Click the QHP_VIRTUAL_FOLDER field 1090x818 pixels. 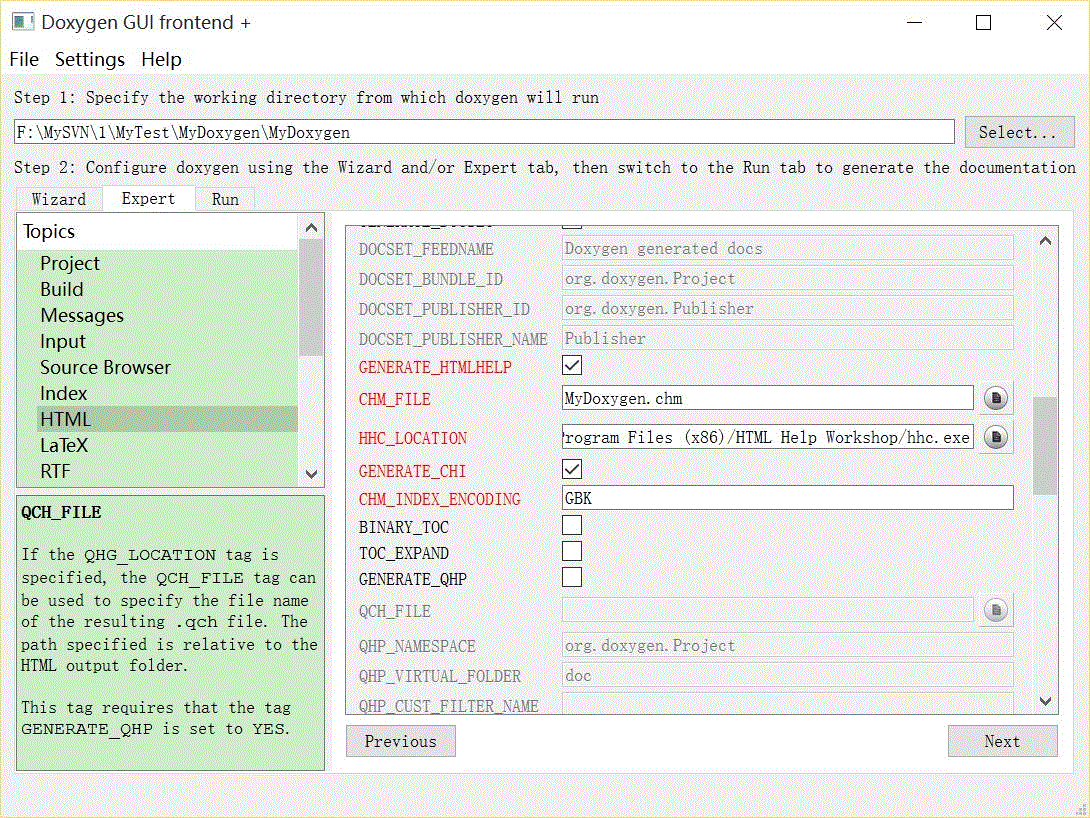[788, 675]
